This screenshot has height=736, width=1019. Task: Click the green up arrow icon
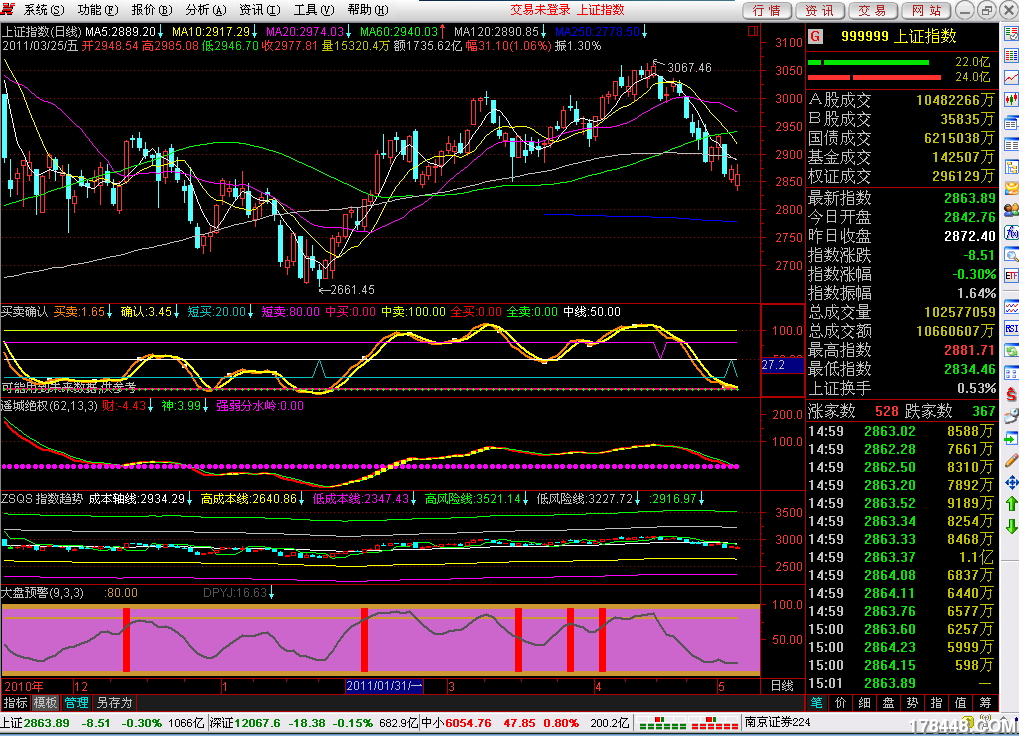click(1011, 504)
